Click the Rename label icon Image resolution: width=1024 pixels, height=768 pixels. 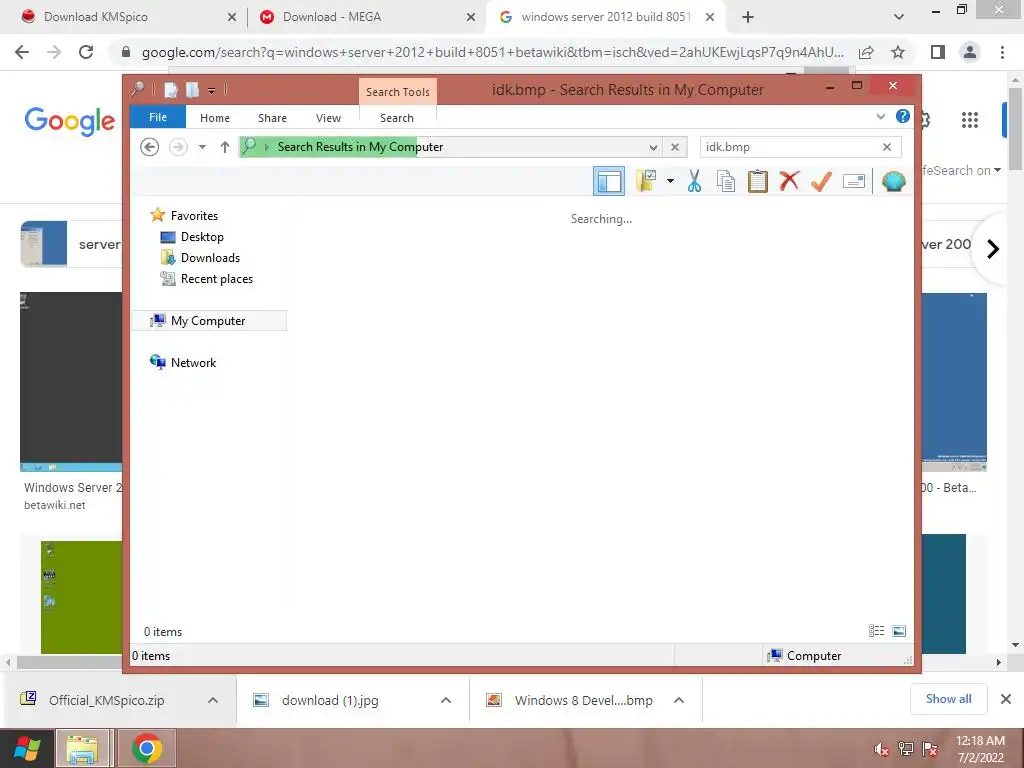pos(854,181)
